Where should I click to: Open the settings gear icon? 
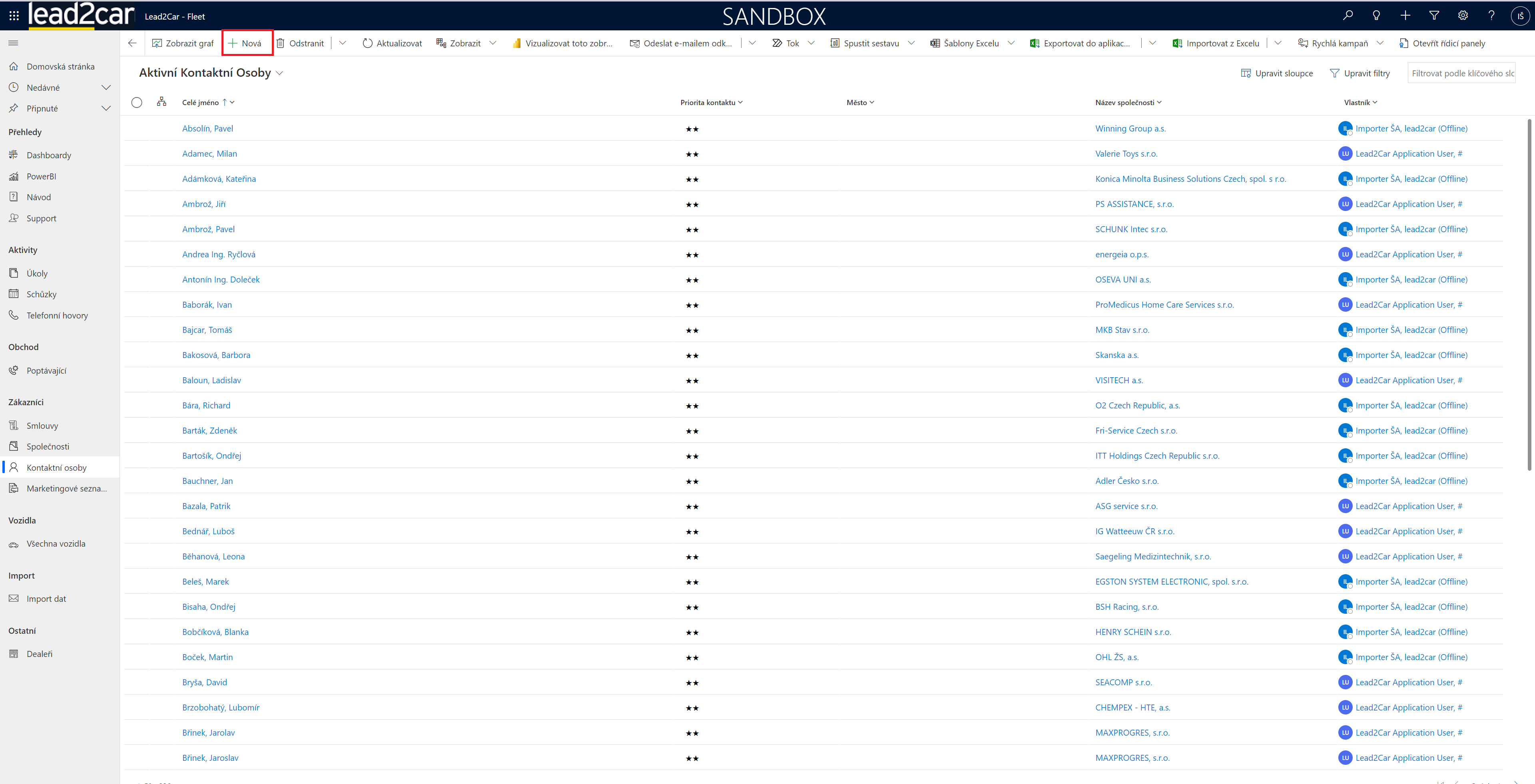(1462, 16)
